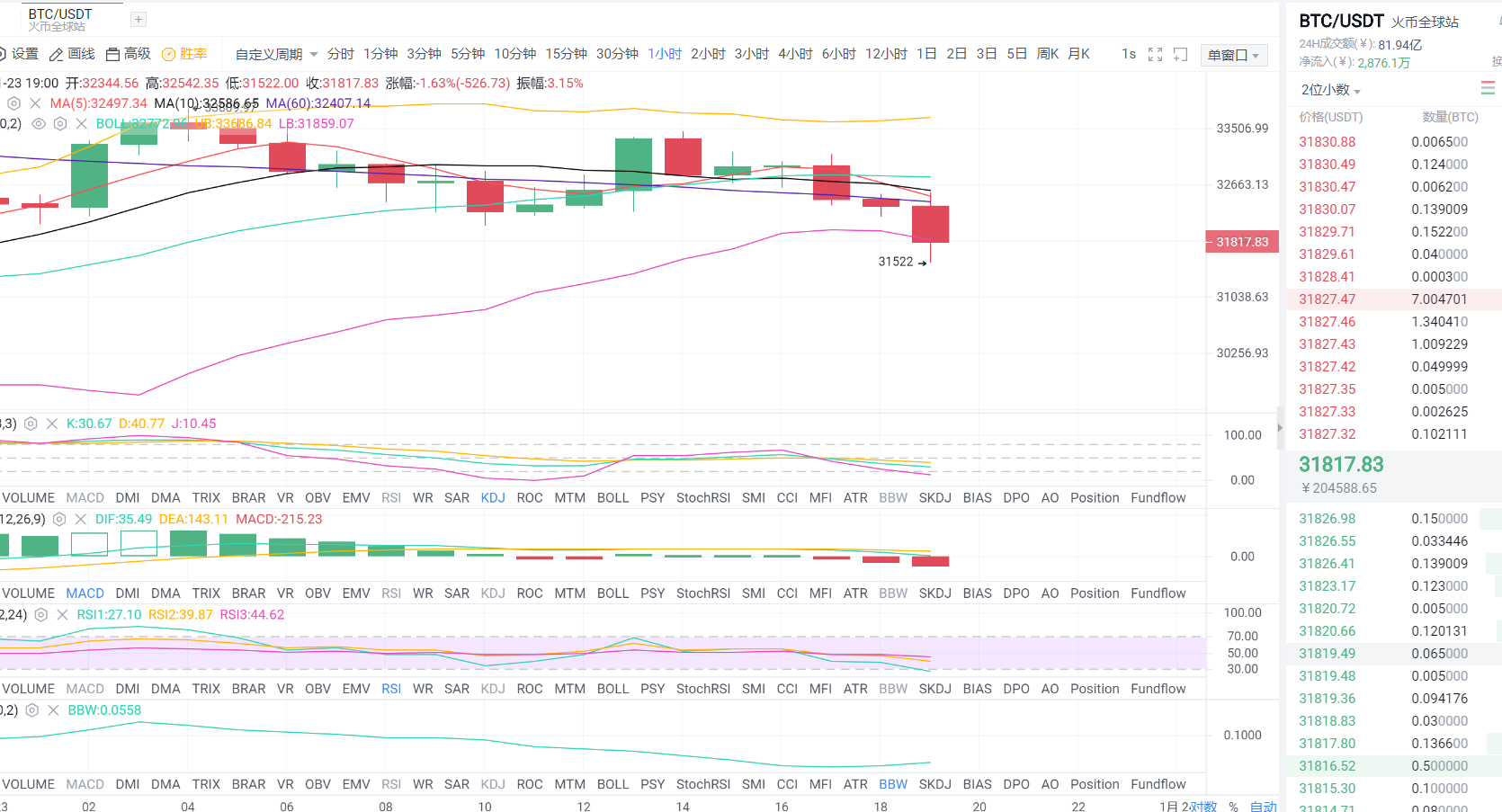Select VOLUME in the MACD panel row
The width and height of the screenshot is (1502, 812).
click(x=28, y=593)
